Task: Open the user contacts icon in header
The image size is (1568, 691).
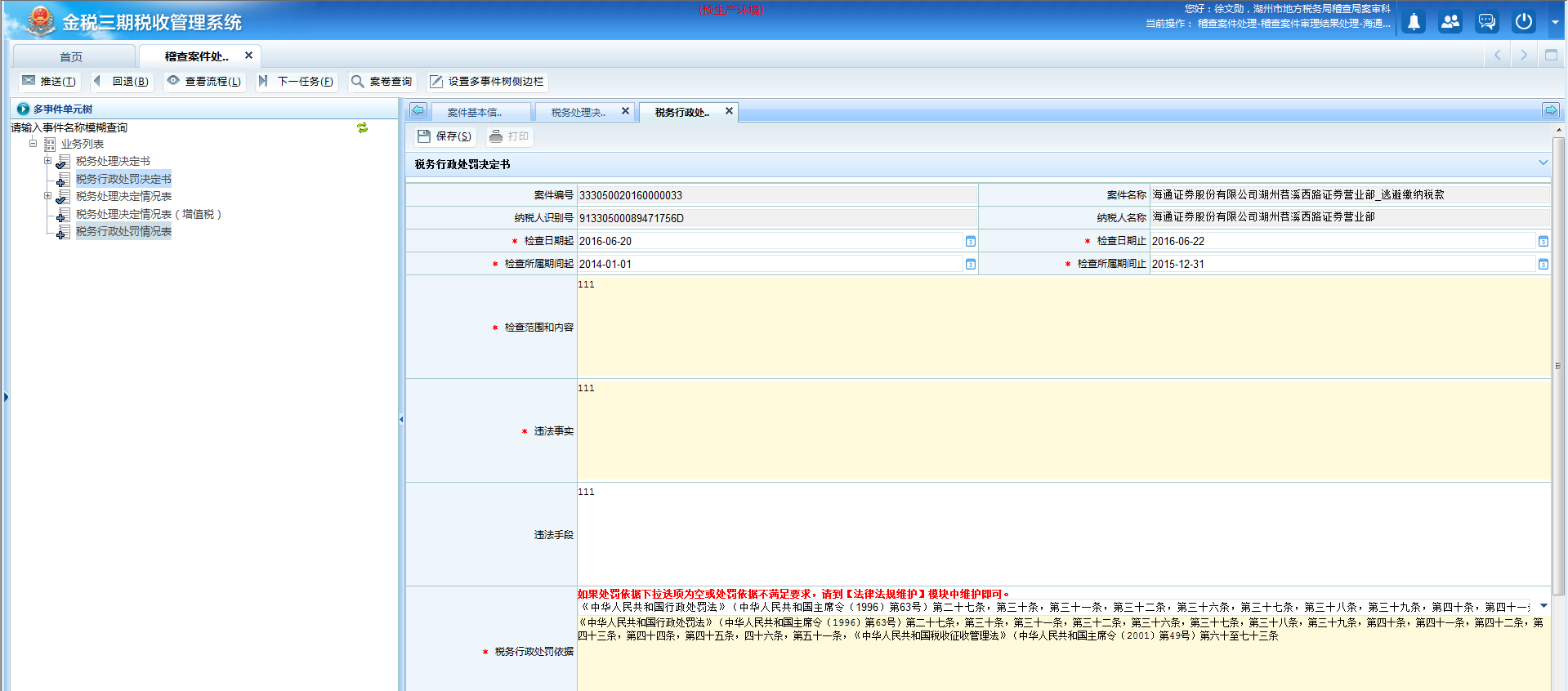Action: (1450, 22)
